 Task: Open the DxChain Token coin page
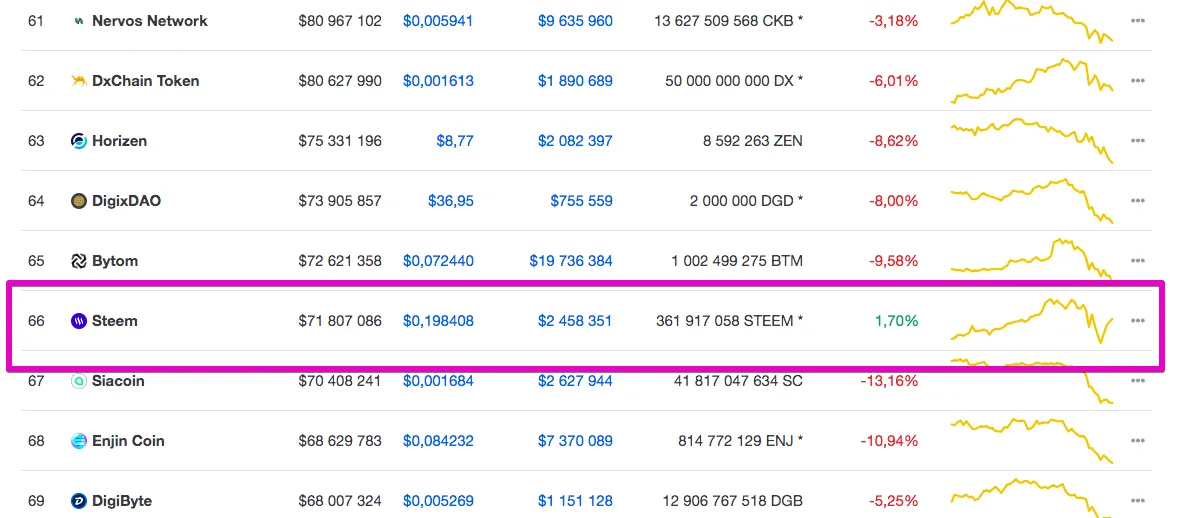click(145, 81)
